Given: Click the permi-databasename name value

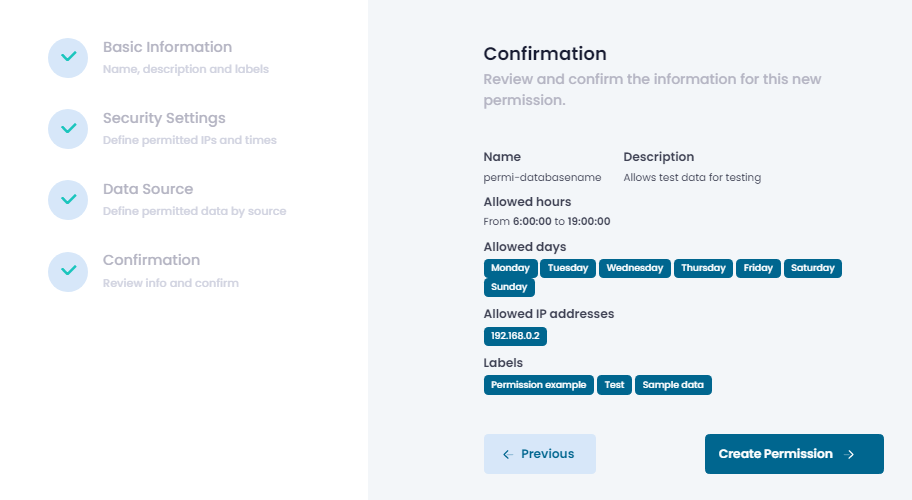Looking at the screenshot, I should [542, 177].
